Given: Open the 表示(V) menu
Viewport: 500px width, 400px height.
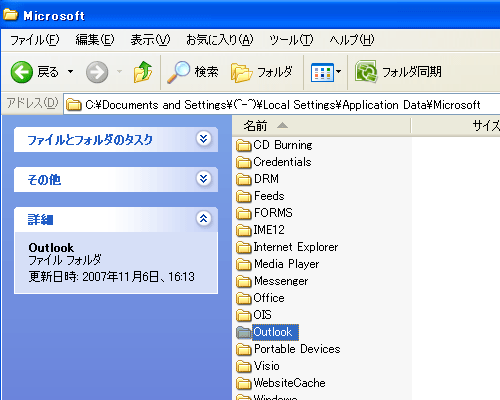Looking at the screenshot, I should [150, 40].
